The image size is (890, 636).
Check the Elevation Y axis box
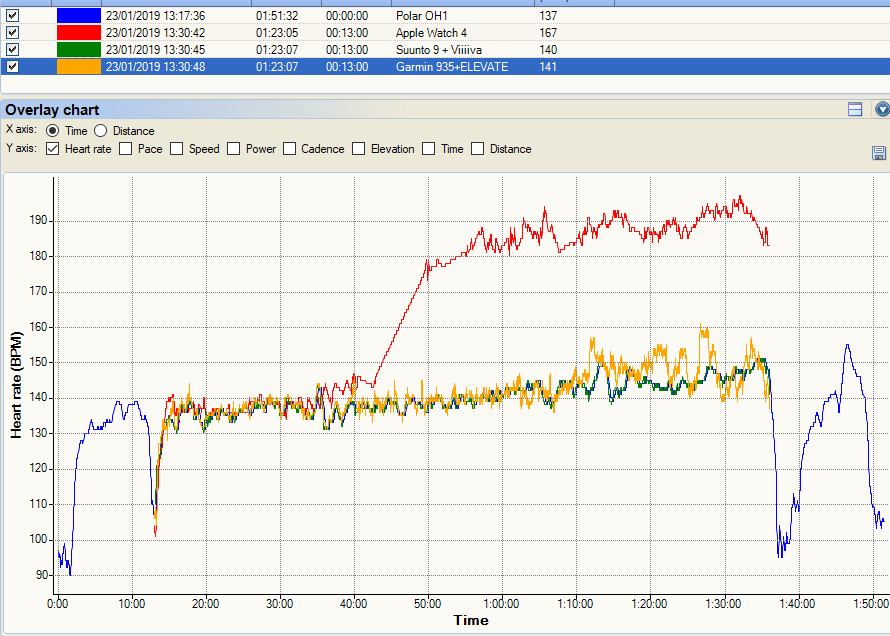point(358,149)
